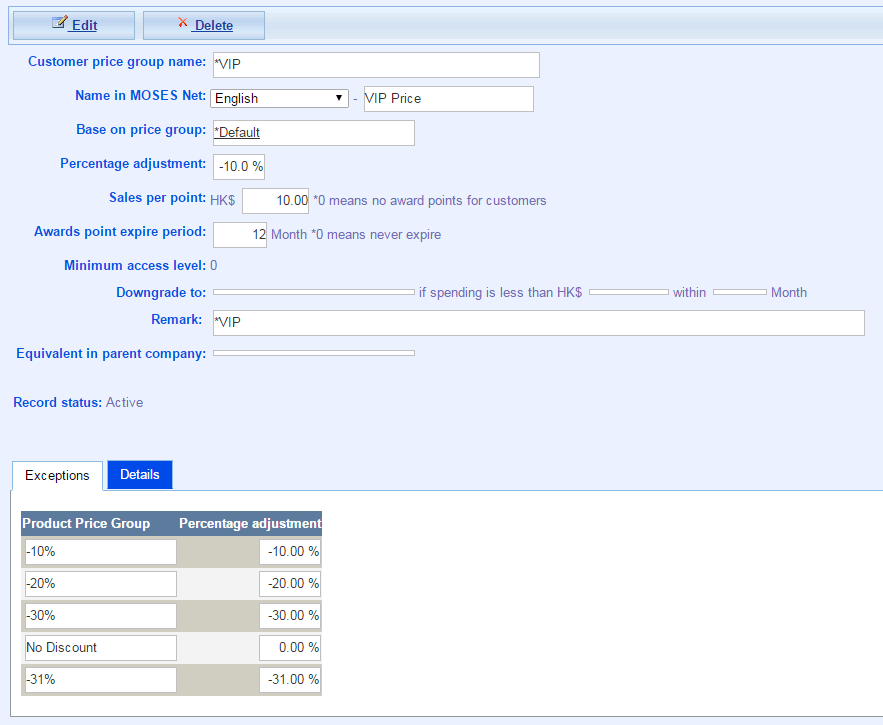Select the No Discount product price group cell
Viewport: 883px width, 725px height.
click(x=101, y=648)
